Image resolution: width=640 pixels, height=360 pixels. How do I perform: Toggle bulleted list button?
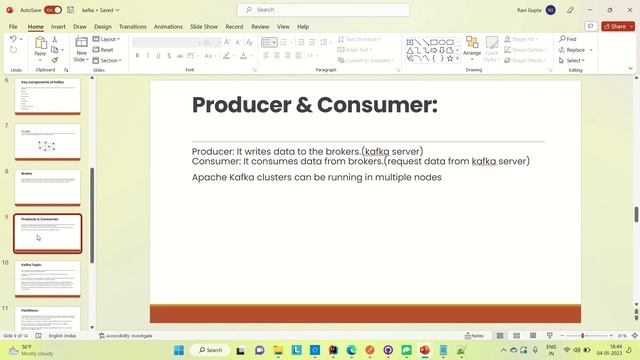[x=267, y=42]
